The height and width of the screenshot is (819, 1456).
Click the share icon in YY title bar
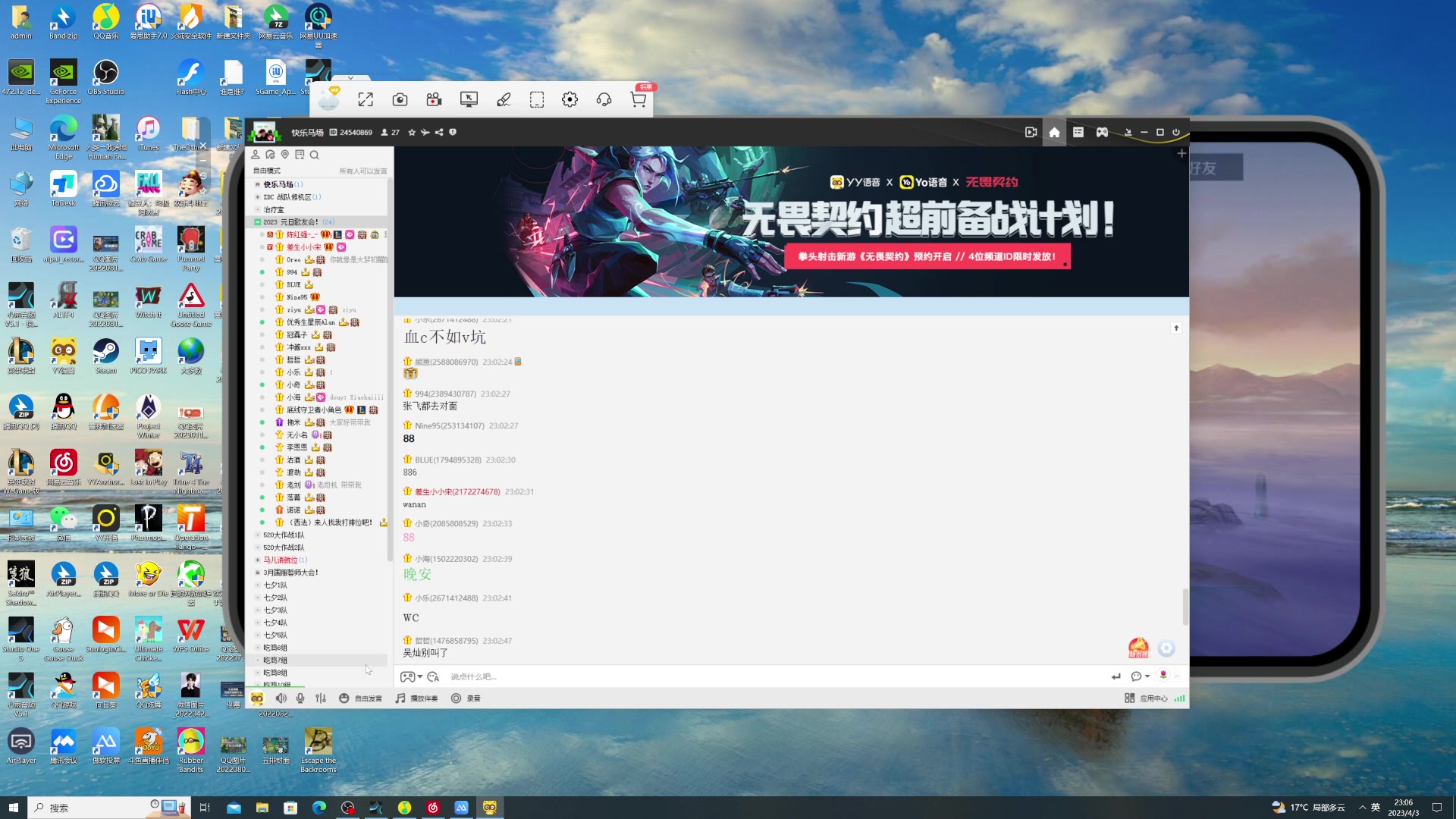pyautogui.click(x=439, y=133)
